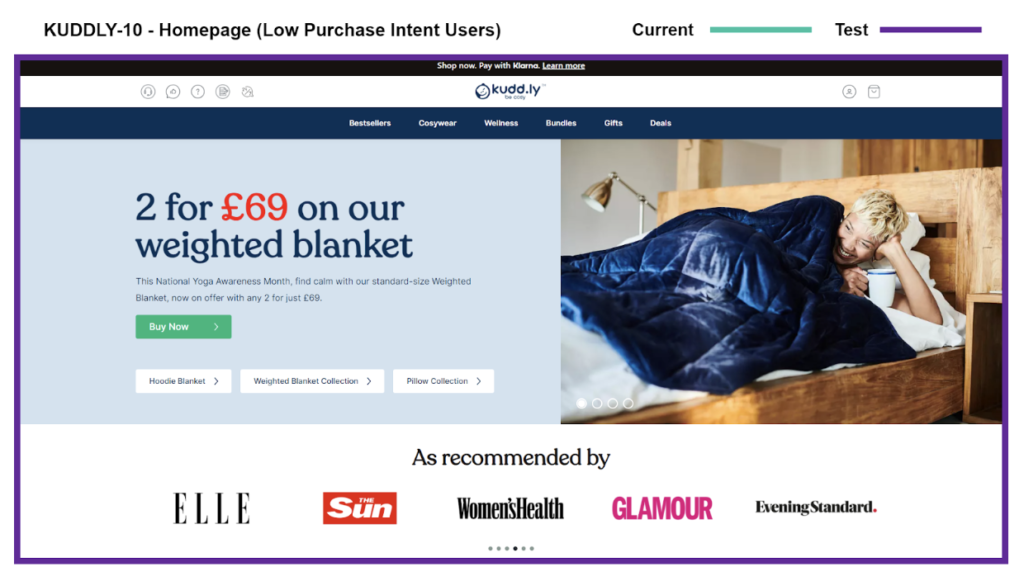Screen dimensions: 1024x581
Task: Select active dot in press logos slider
Action: click(x=515, y=548)
